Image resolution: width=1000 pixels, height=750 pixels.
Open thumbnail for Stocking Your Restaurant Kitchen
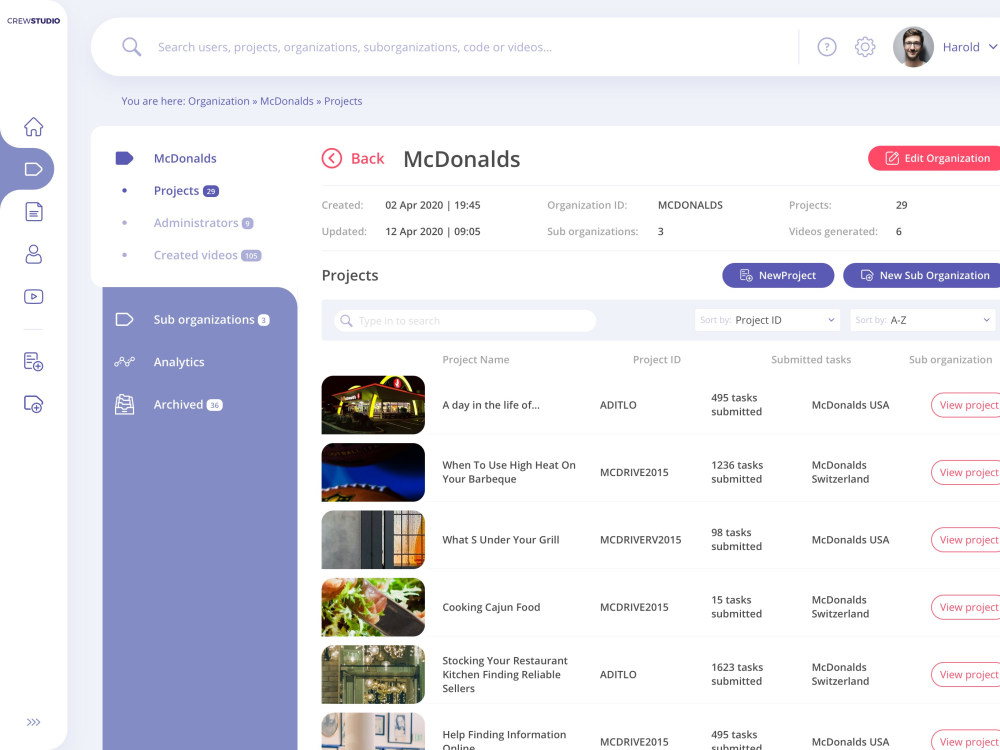373,675
